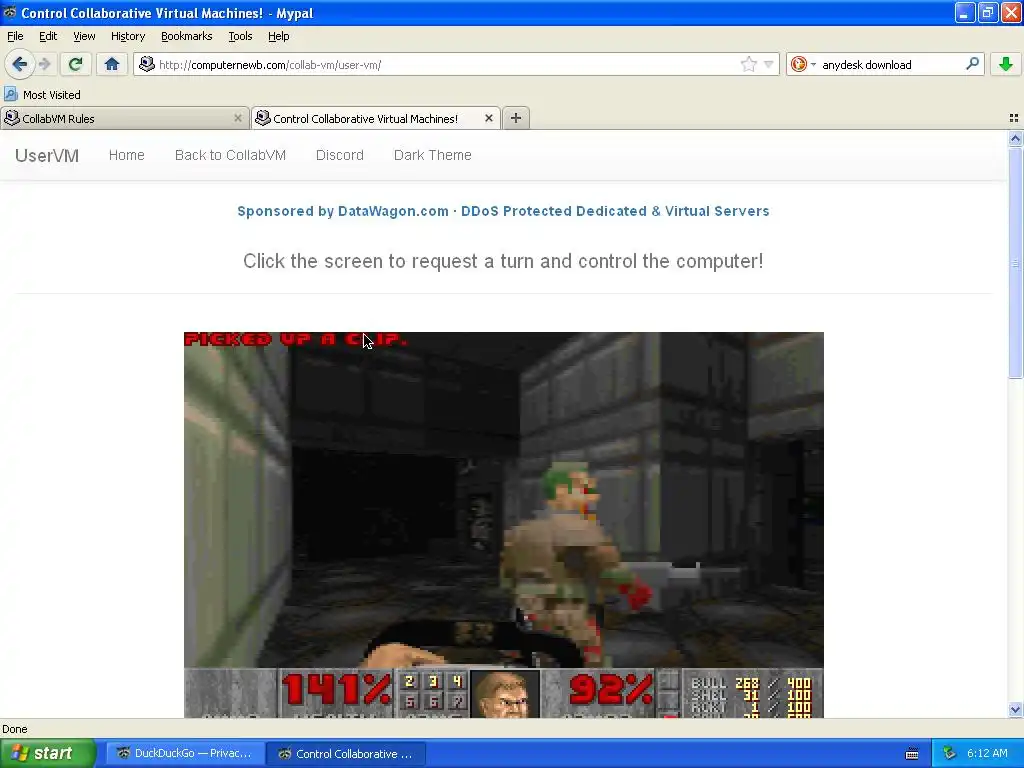Open the Bookmarks menu
This screenshot has width=1024, height=768.
point(186,36)
